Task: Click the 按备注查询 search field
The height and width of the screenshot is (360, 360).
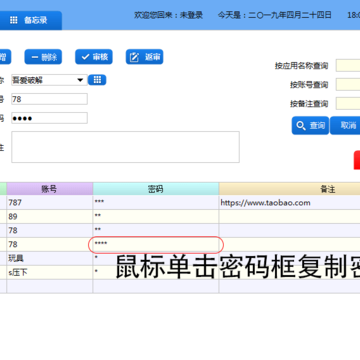Action: [348, 104]
